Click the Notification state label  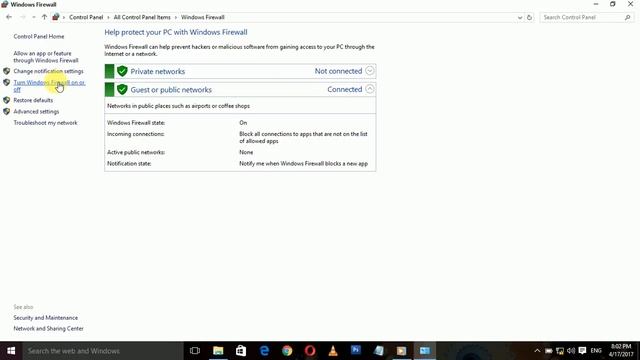129,164
